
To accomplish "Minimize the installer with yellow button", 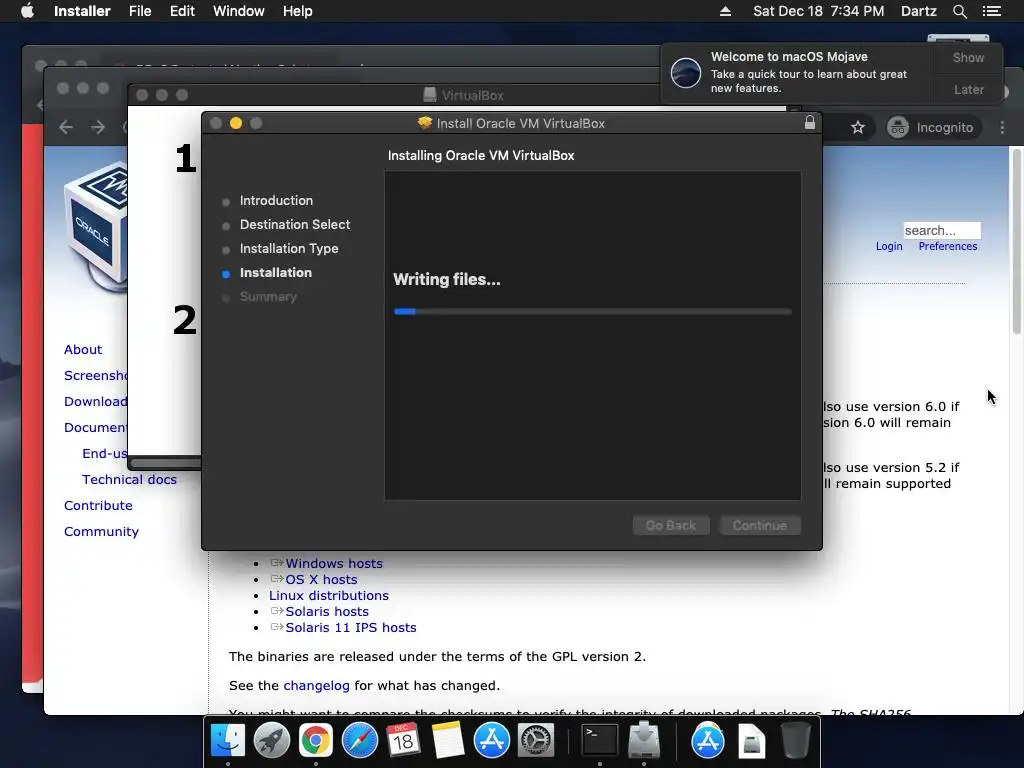I will click(236, 123).
